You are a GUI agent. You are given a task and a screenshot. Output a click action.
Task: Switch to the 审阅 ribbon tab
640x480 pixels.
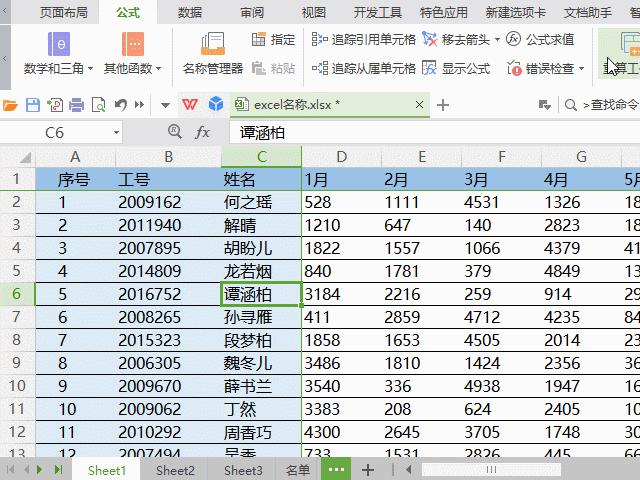[252, 12]
